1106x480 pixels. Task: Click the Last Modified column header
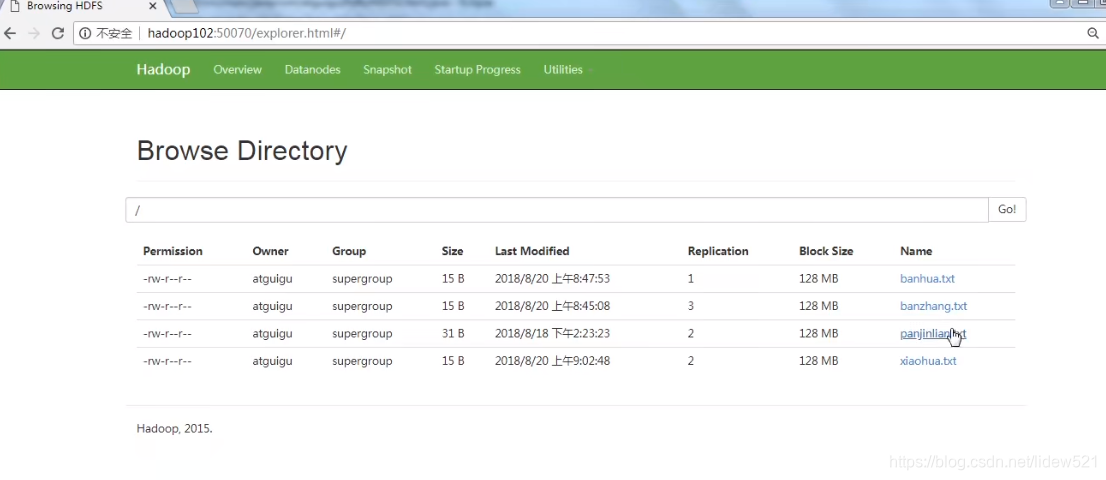coord(532,251)
